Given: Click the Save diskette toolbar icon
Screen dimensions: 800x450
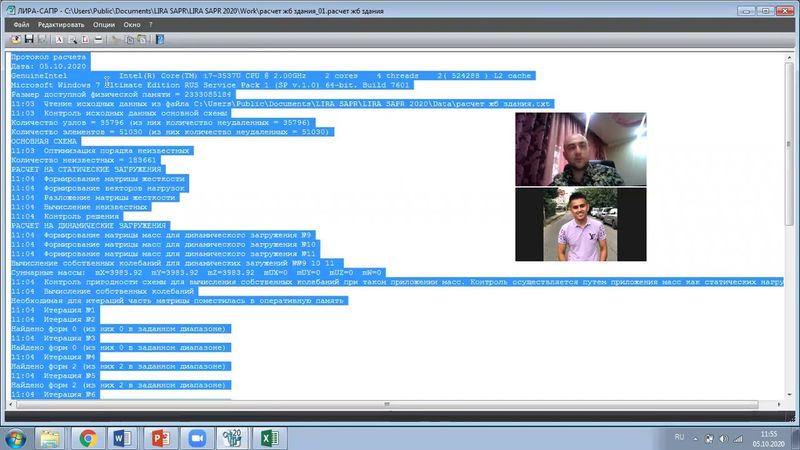Looking at the screenshot, I should 29,38.
